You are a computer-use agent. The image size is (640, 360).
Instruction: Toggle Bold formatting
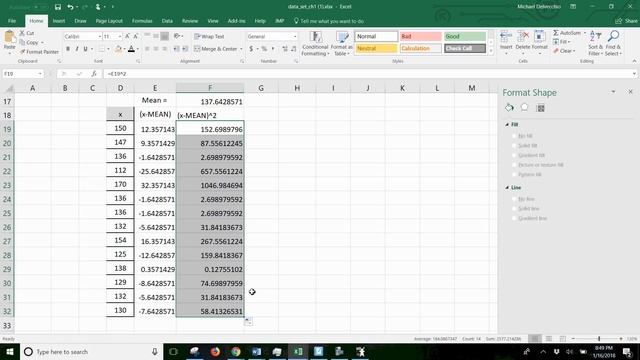point(68,49)
